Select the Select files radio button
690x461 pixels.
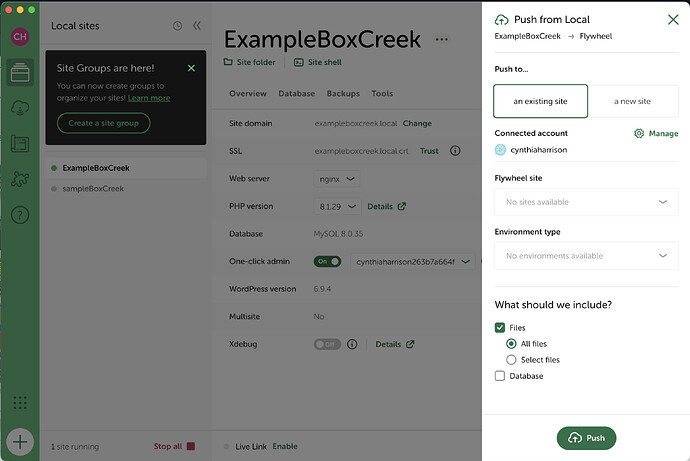pyautogui.click(x=511, y=360)
